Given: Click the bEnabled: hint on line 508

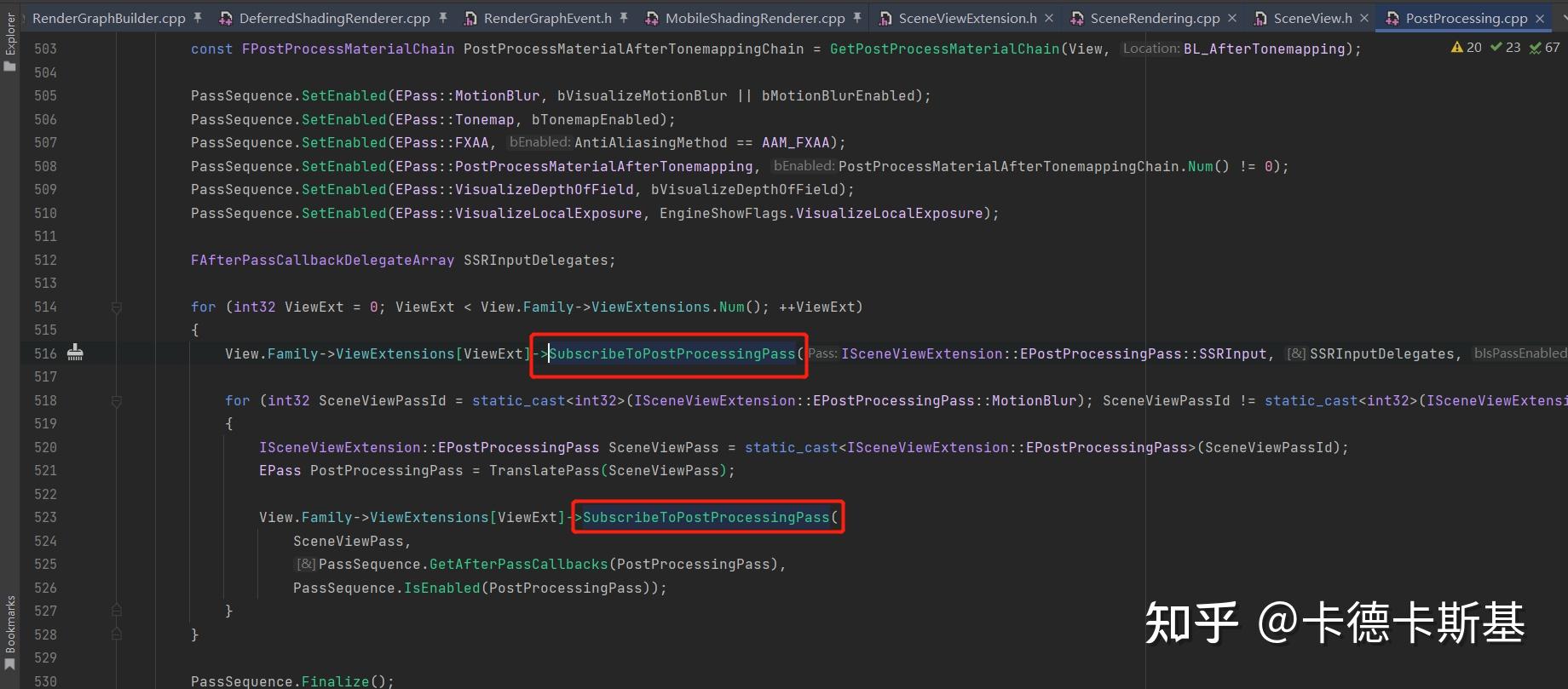Looking at the screenshot, I should 804,166.
